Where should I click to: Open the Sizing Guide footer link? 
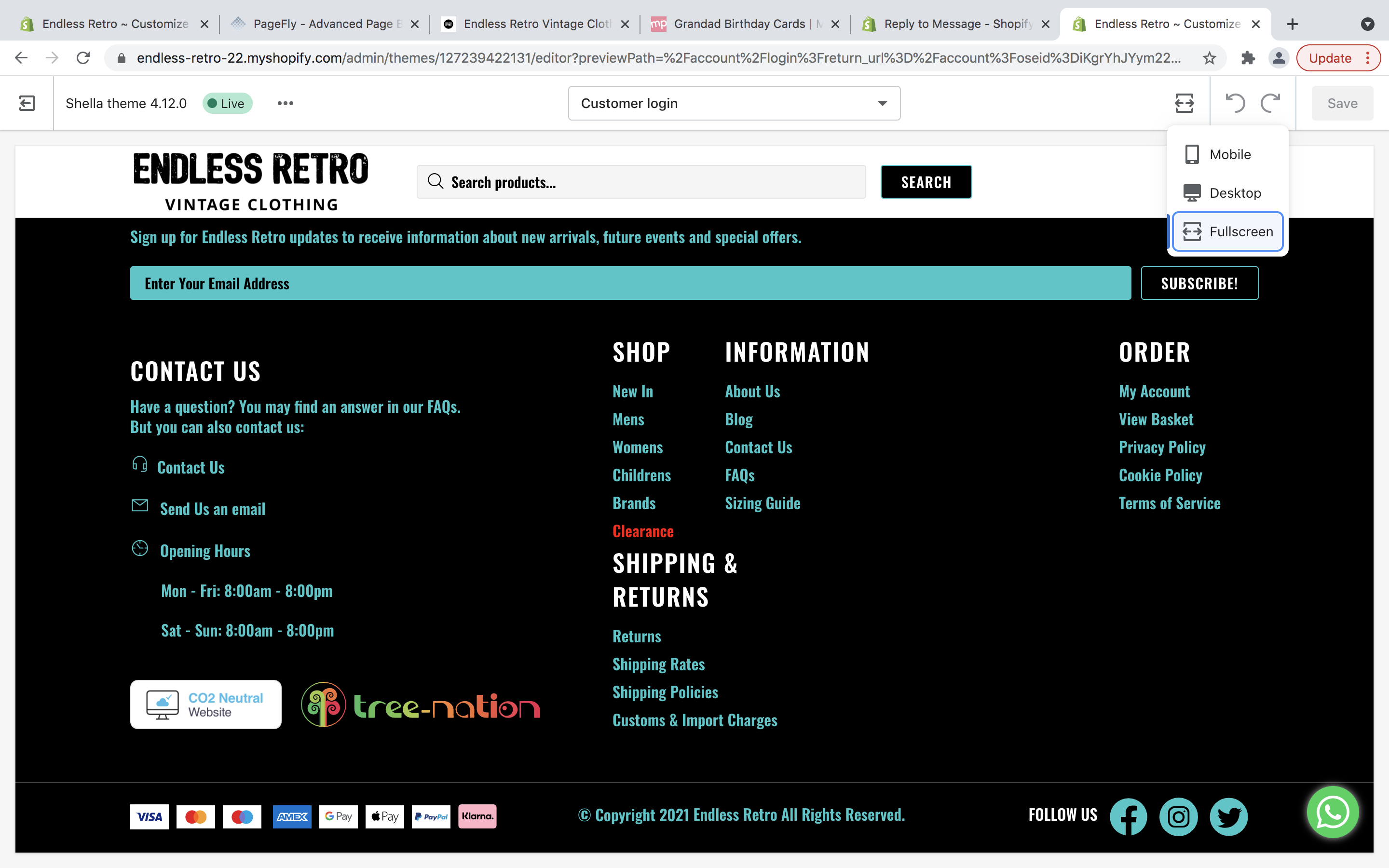[x=762, y=503]
